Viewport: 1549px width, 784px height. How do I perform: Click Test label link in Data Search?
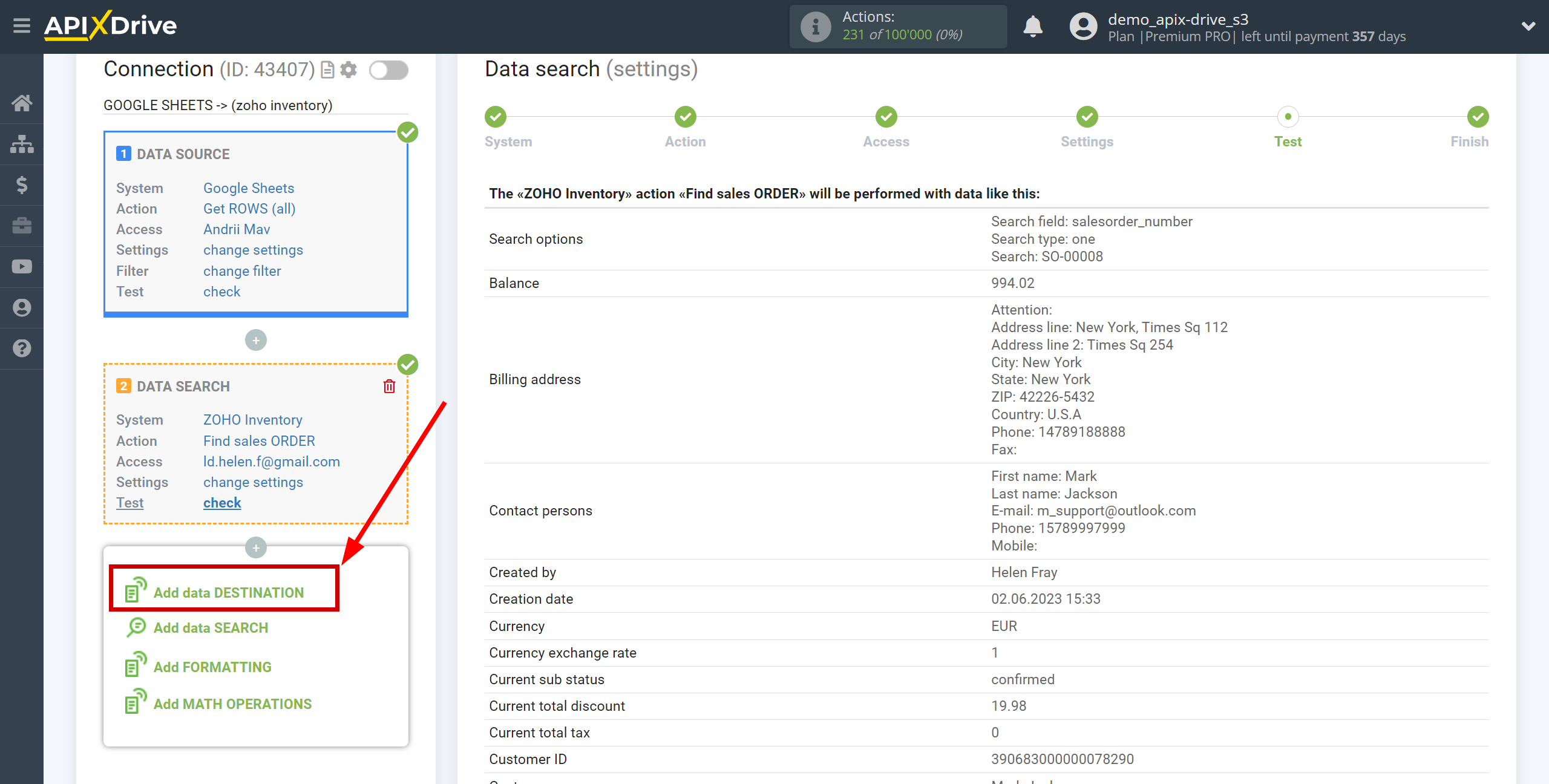tap(129, 503)
